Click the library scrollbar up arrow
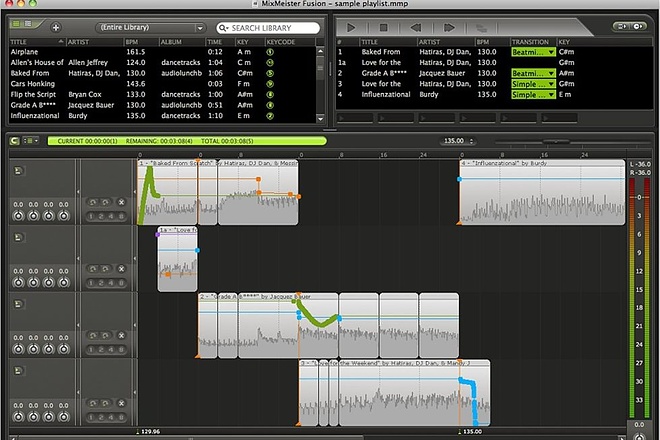This screenshot has height=440, width=660. pyautogui.click(x=320, y=51)
